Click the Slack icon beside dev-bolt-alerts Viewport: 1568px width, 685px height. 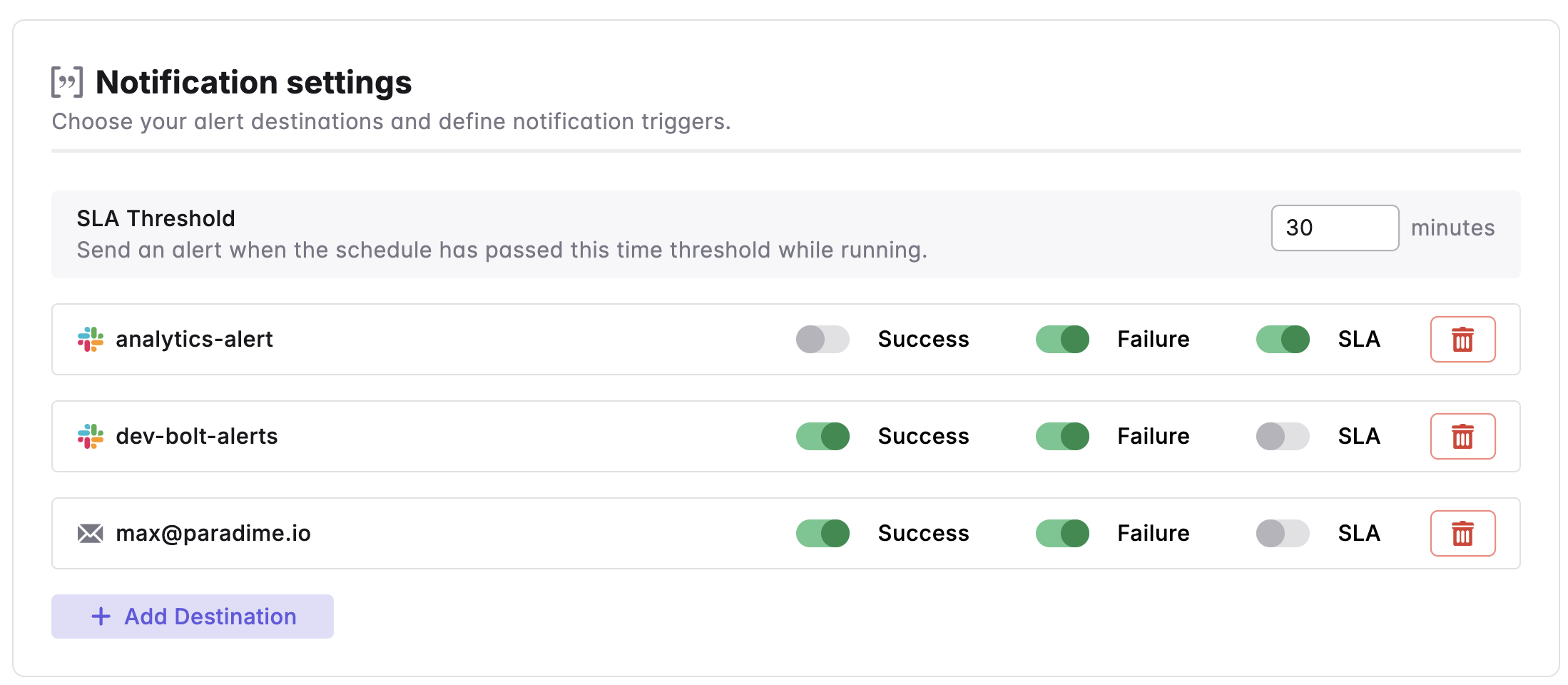tap(91, 437)
